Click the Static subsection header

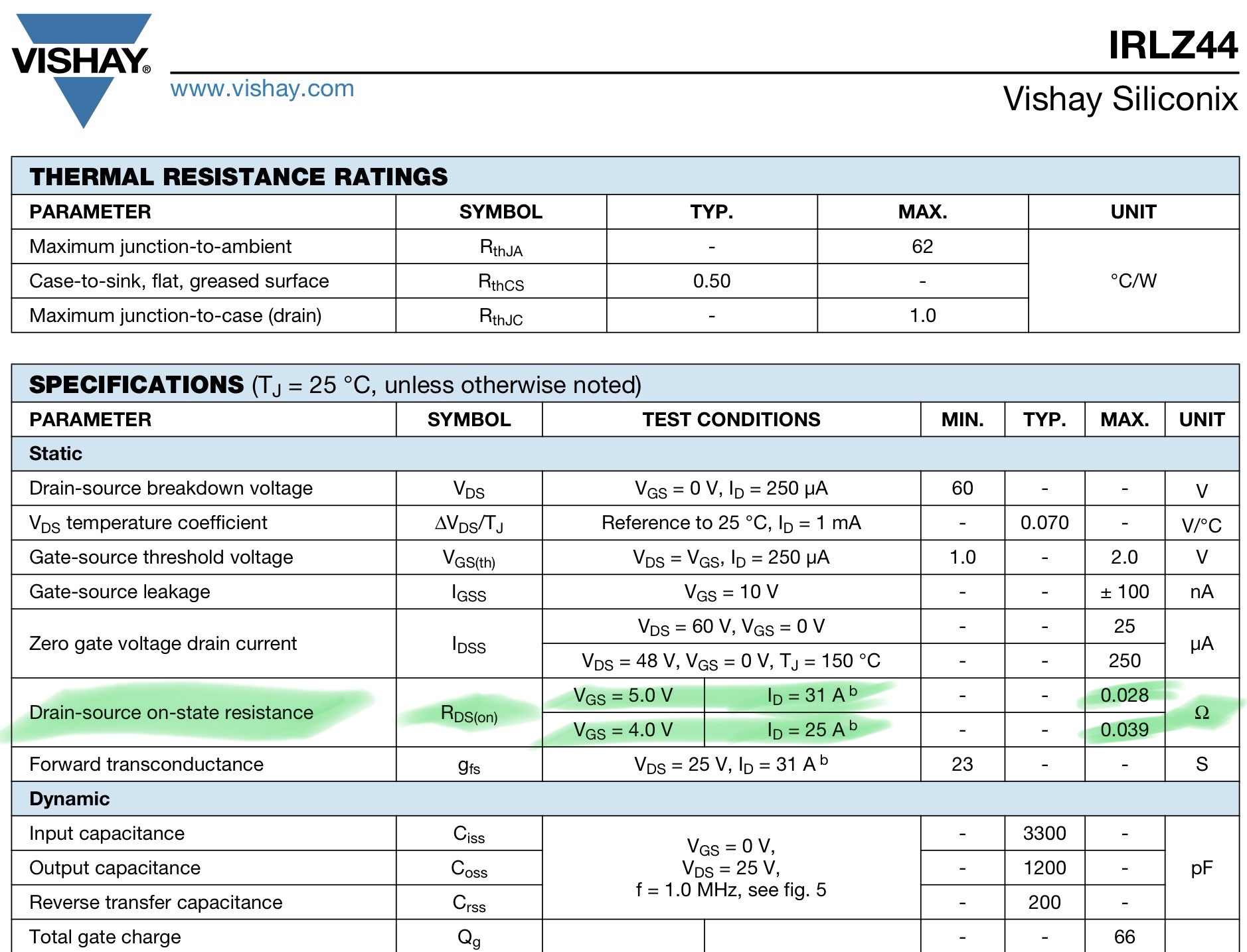click(56, 453)
